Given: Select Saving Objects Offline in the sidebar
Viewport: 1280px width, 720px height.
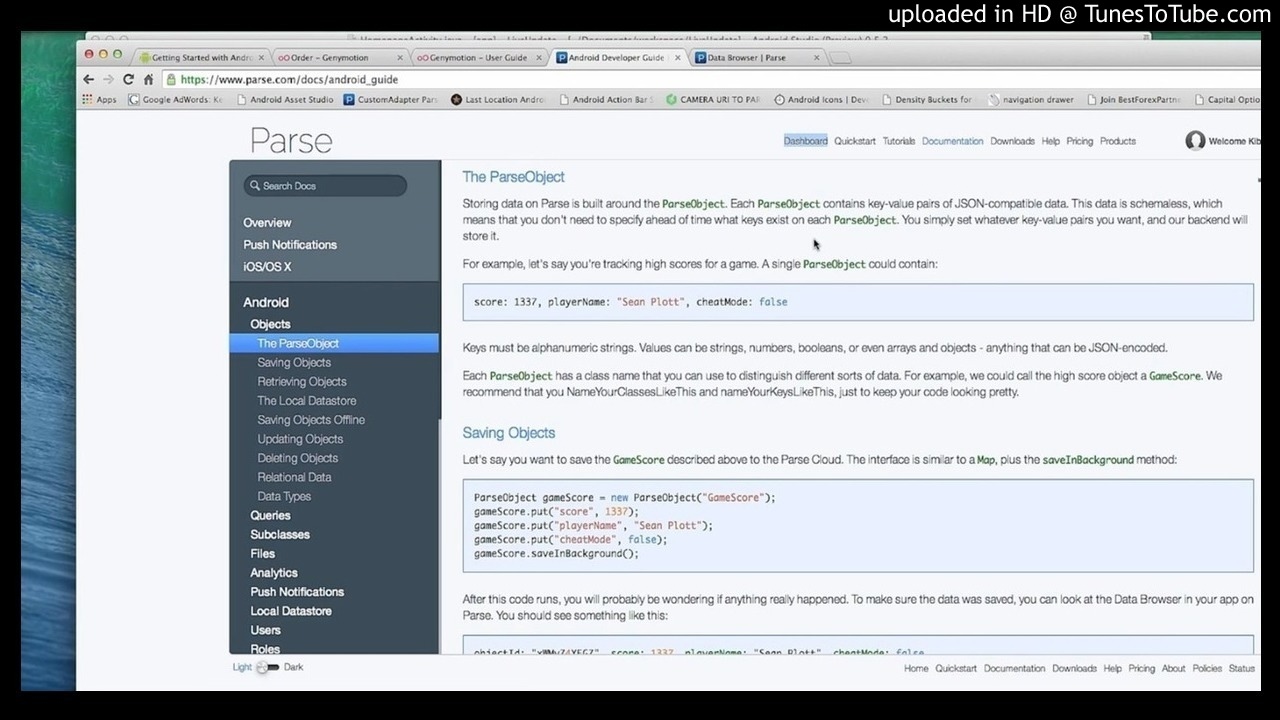Looking at the screenshot, I should (x=311, y=420).
